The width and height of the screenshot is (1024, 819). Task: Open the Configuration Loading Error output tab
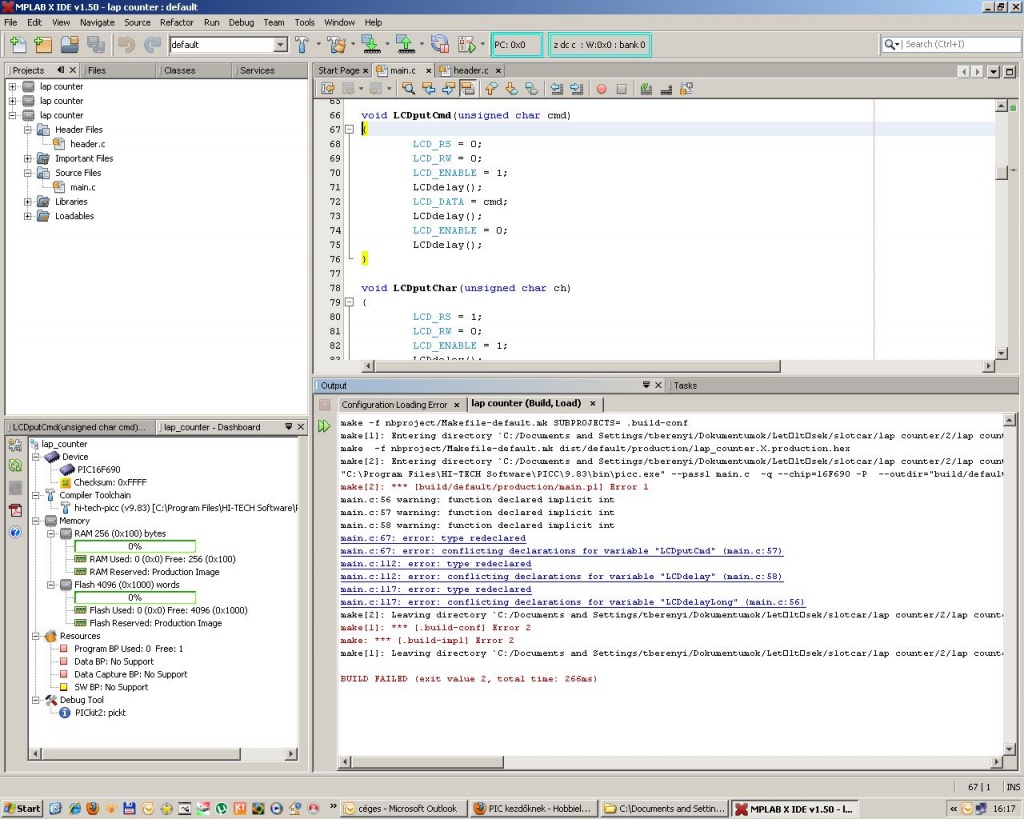[394, 404]
